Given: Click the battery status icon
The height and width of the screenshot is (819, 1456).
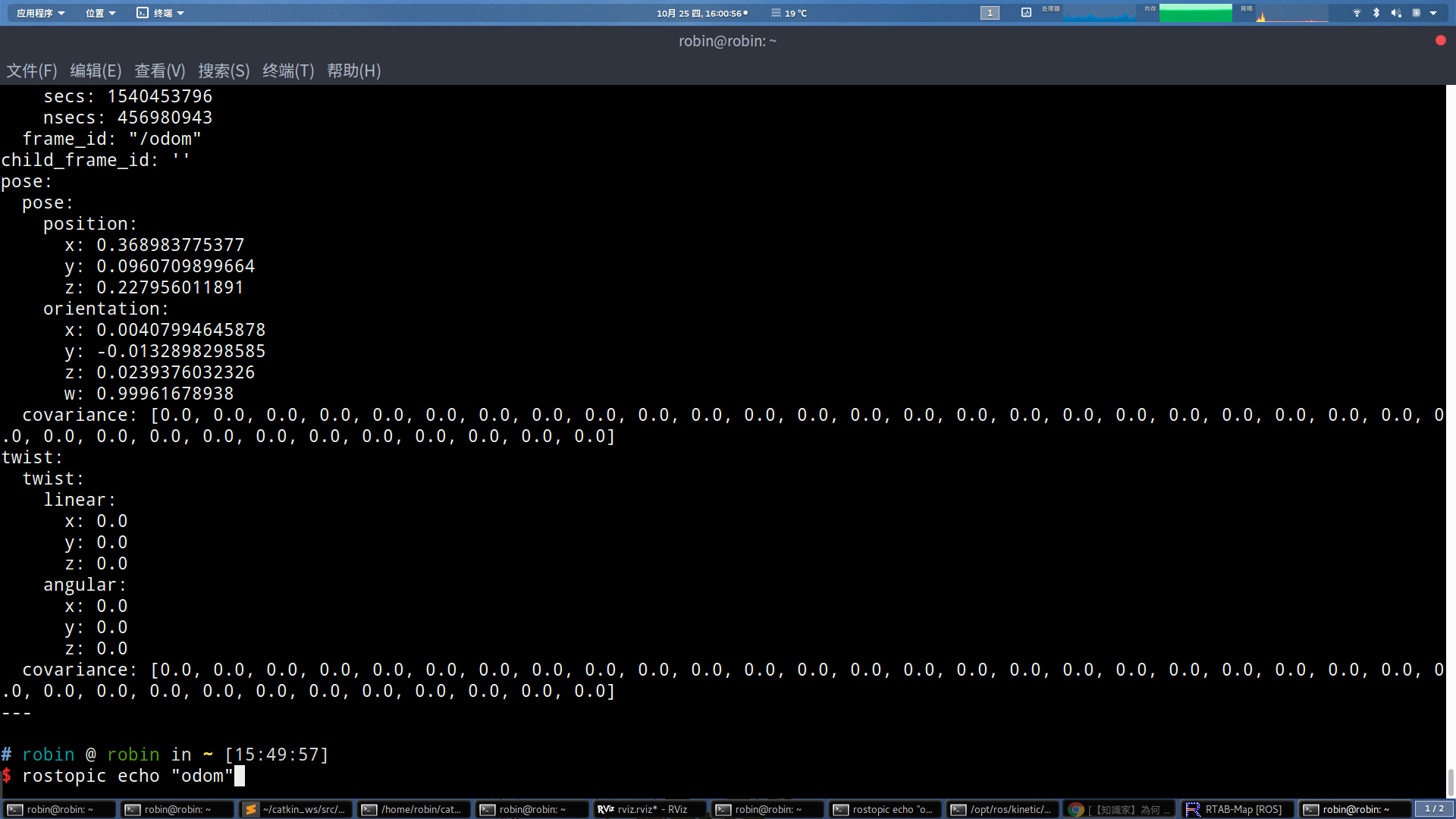Looking at the screenshot, I should [1416, 13].
